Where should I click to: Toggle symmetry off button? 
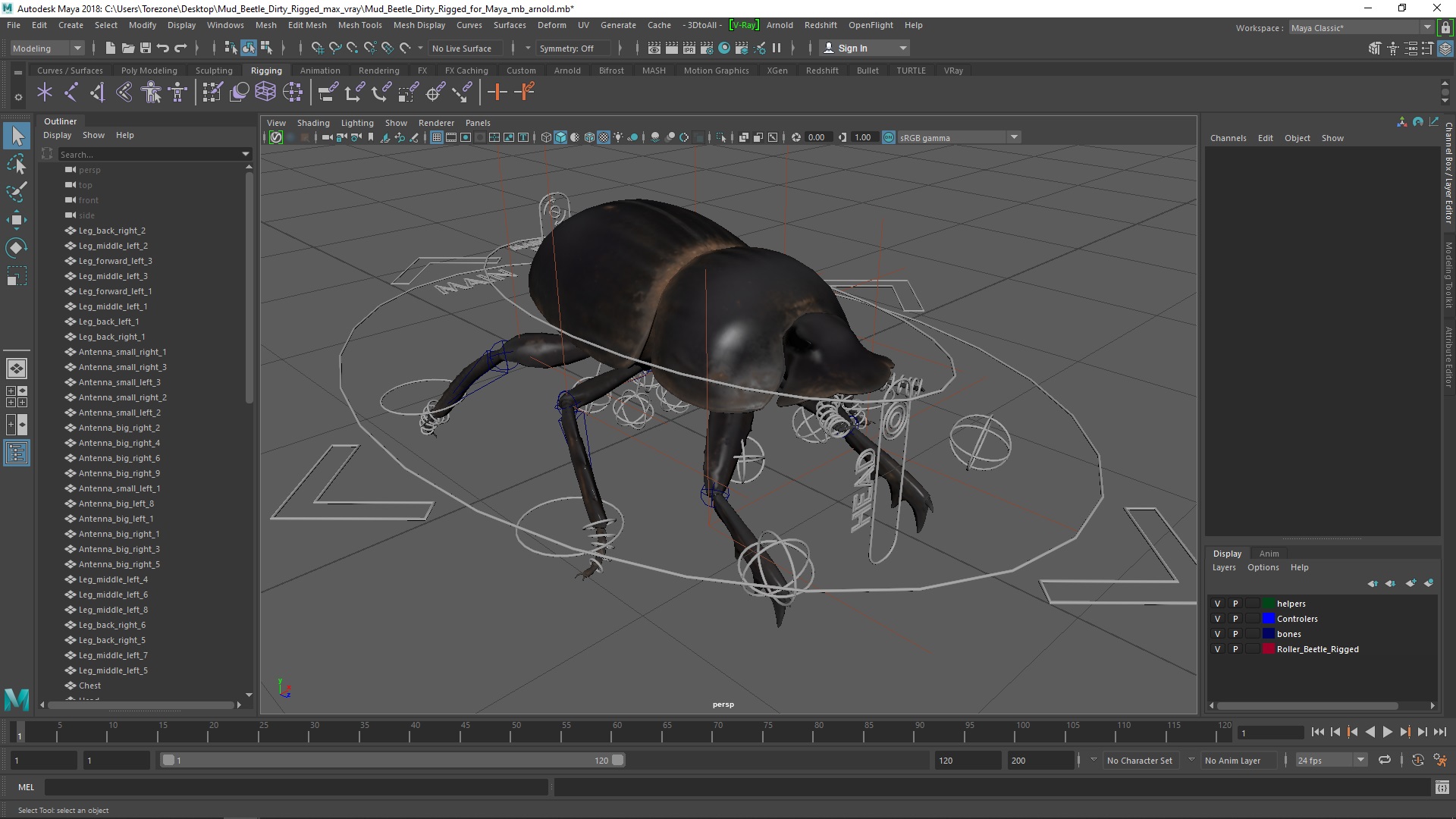[567, 47]
